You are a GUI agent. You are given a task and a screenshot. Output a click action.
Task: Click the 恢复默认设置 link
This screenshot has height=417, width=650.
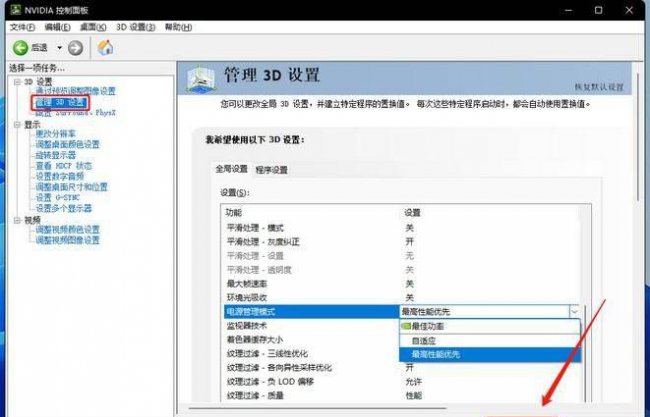click(599, 87)
